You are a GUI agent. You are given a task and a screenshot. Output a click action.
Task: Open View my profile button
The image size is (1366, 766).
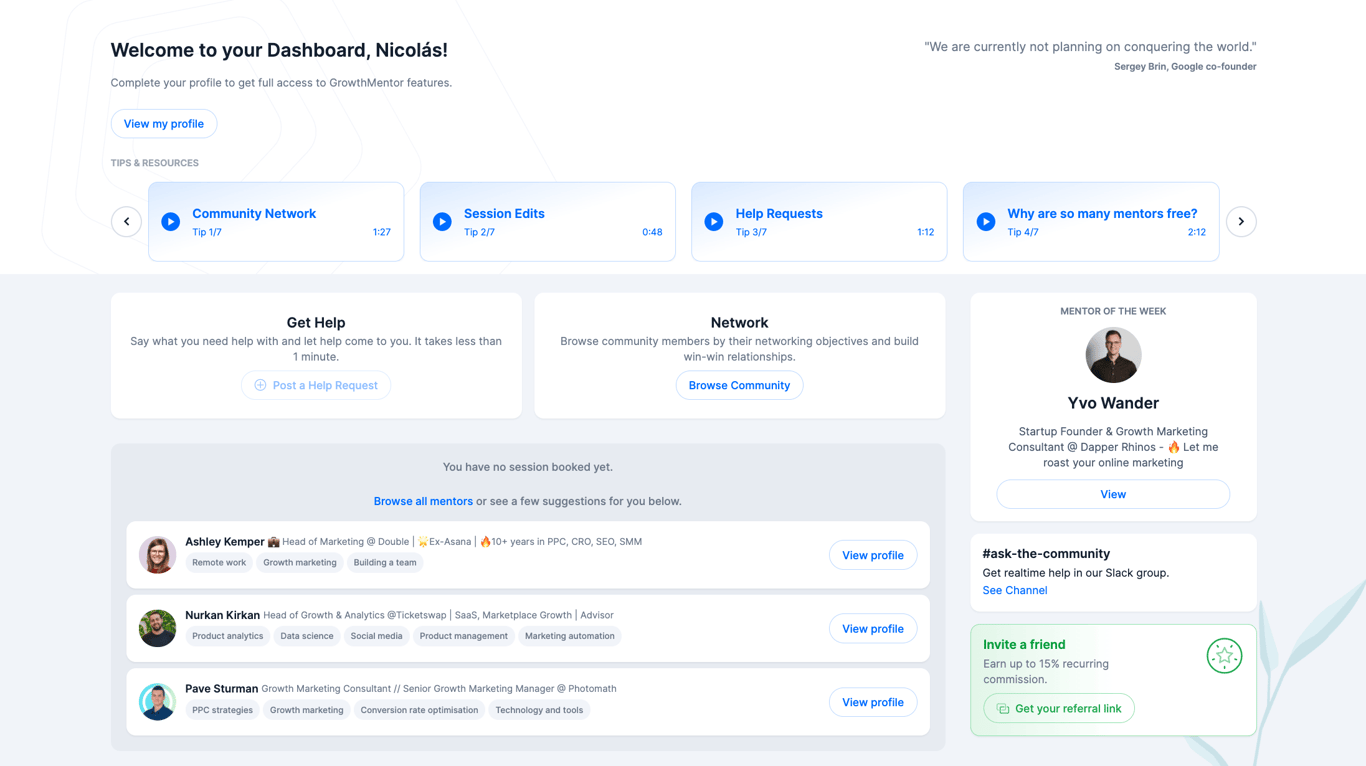pos(164,124)
